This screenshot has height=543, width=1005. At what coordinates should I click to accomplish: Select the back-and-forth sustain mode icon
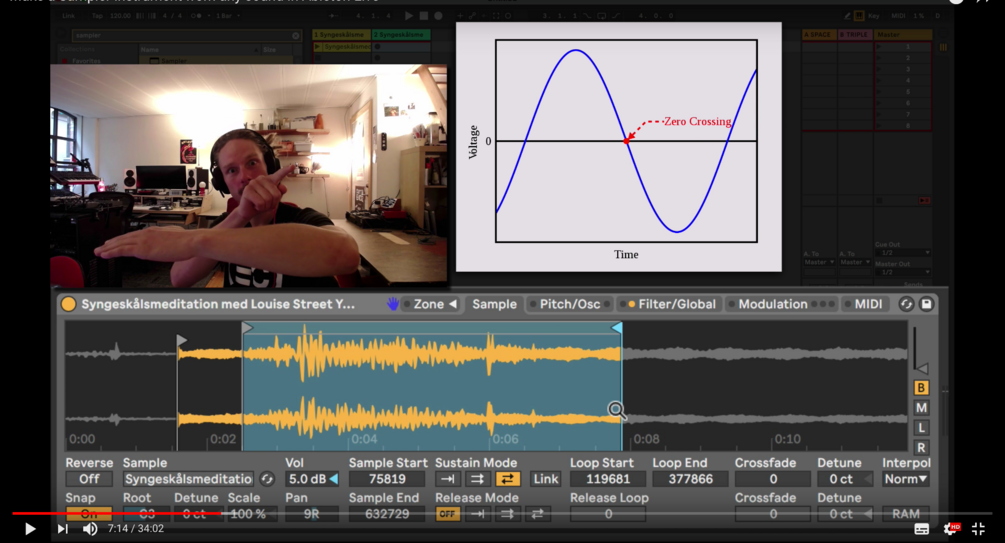pyautogui.click(x=507, y=479)
